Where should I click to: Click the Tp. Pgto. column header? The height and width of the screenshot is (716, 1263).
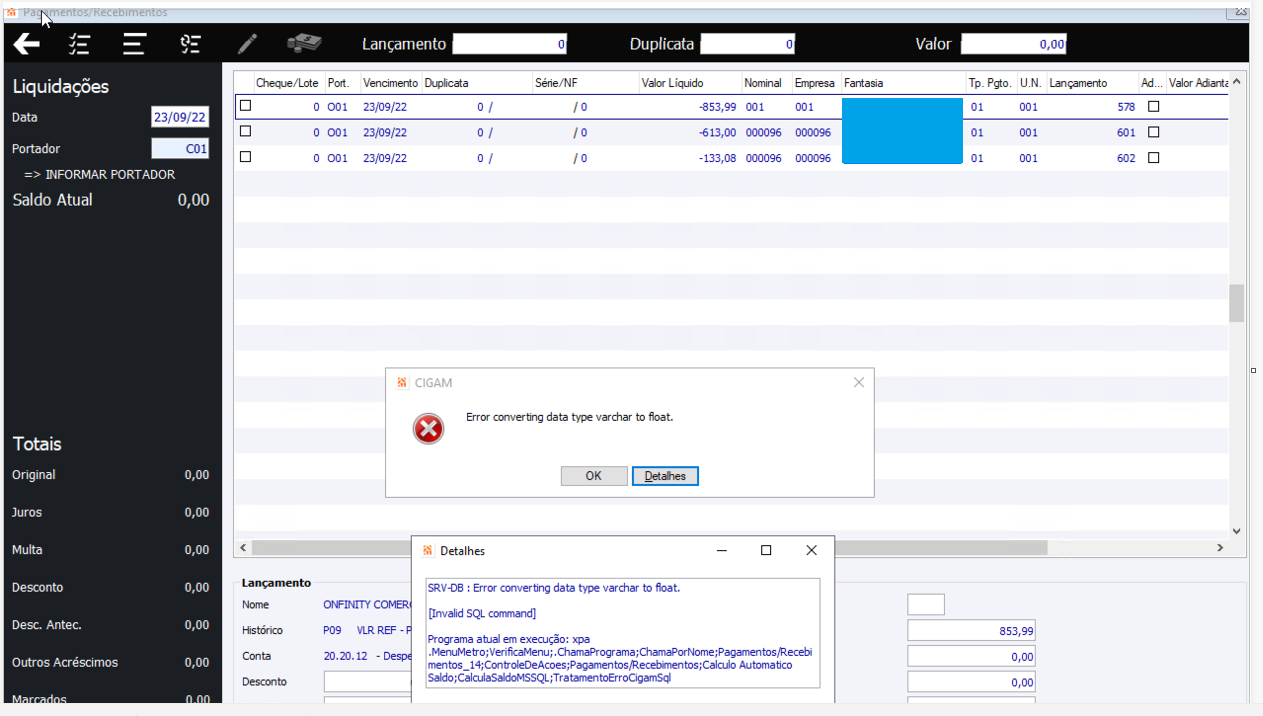tap(990, 83)
